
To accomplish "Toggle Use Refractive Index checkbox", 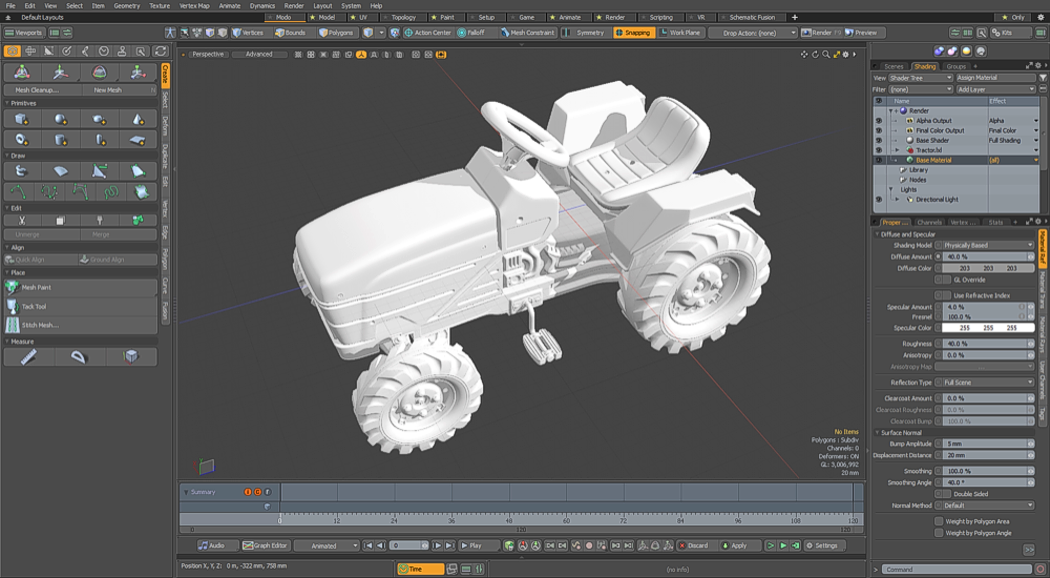I will click(x=946, y=296).
